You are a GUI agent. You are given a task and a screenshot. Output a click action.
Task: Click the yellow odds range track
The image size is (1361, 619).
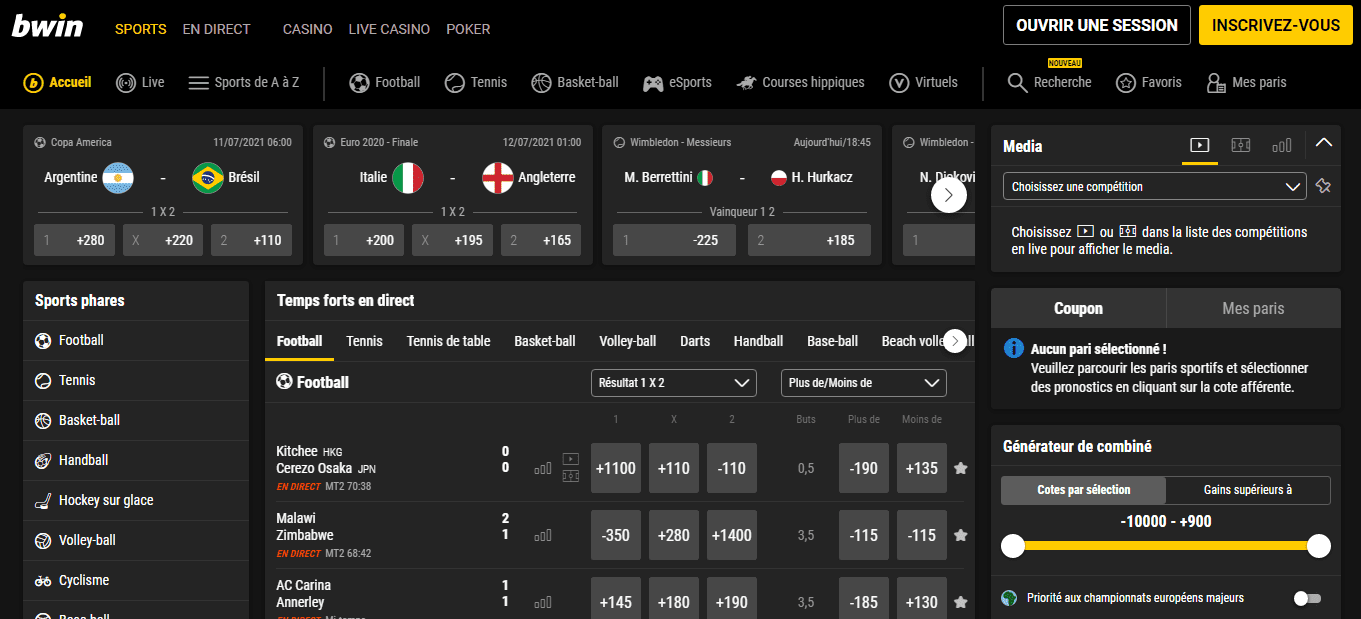click(1166, 545)
